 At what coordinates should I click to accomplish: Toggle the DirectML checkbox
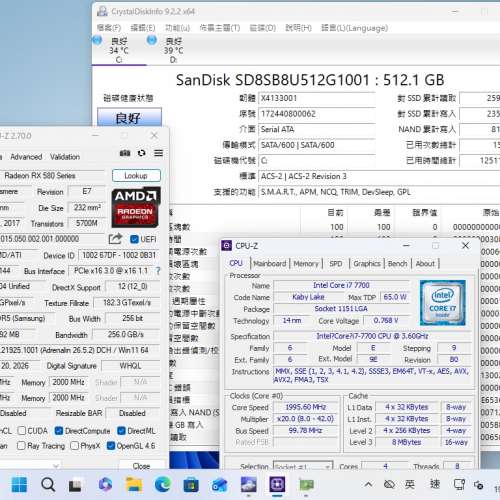tap(121, 431)
